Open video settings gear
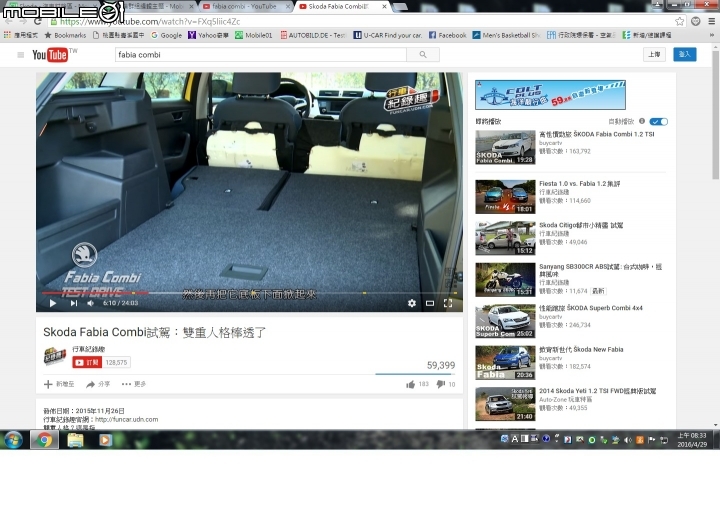Screen dimensions: 720x526 [412, 303]
